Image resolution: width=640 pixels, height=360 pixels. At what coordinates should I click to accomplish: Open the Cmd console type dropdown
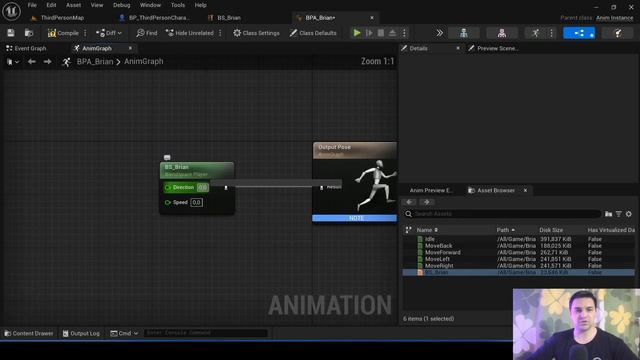(124, 333)
